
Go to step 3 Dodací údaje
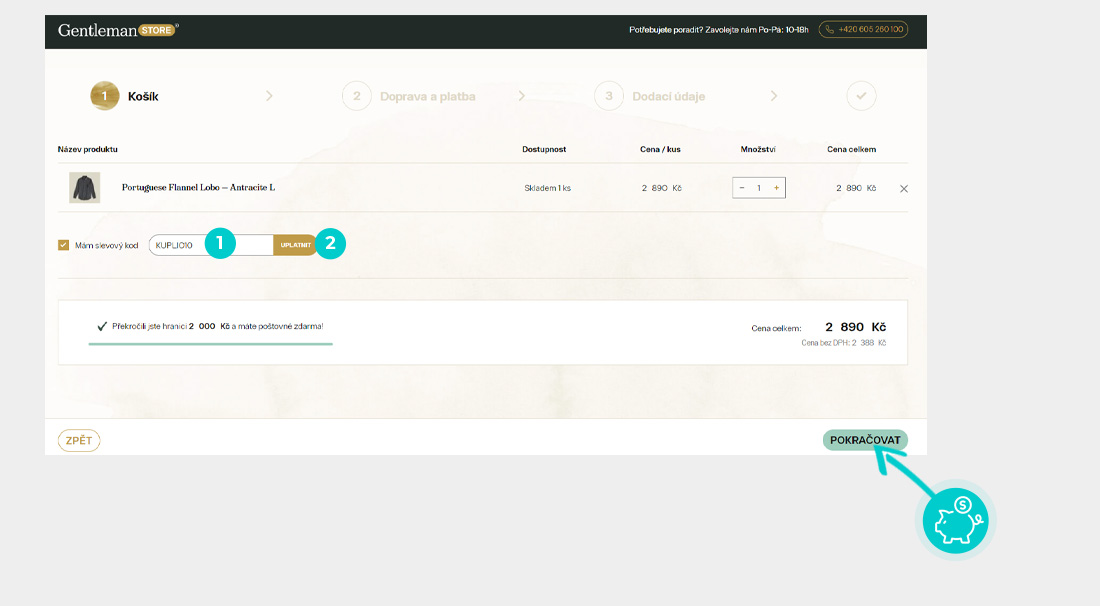608,96
